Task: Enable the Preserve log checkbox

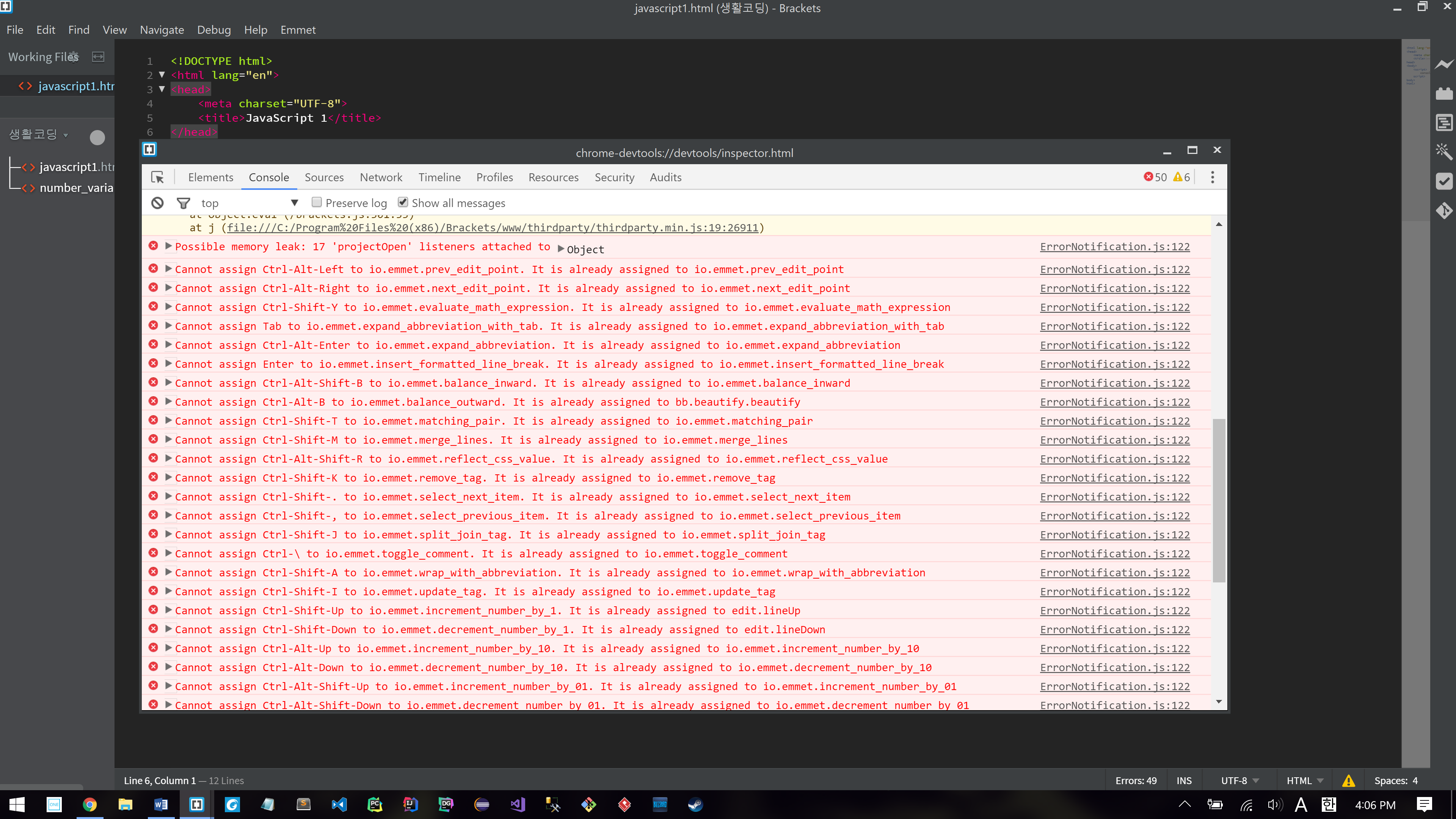Action: [317, 202]
